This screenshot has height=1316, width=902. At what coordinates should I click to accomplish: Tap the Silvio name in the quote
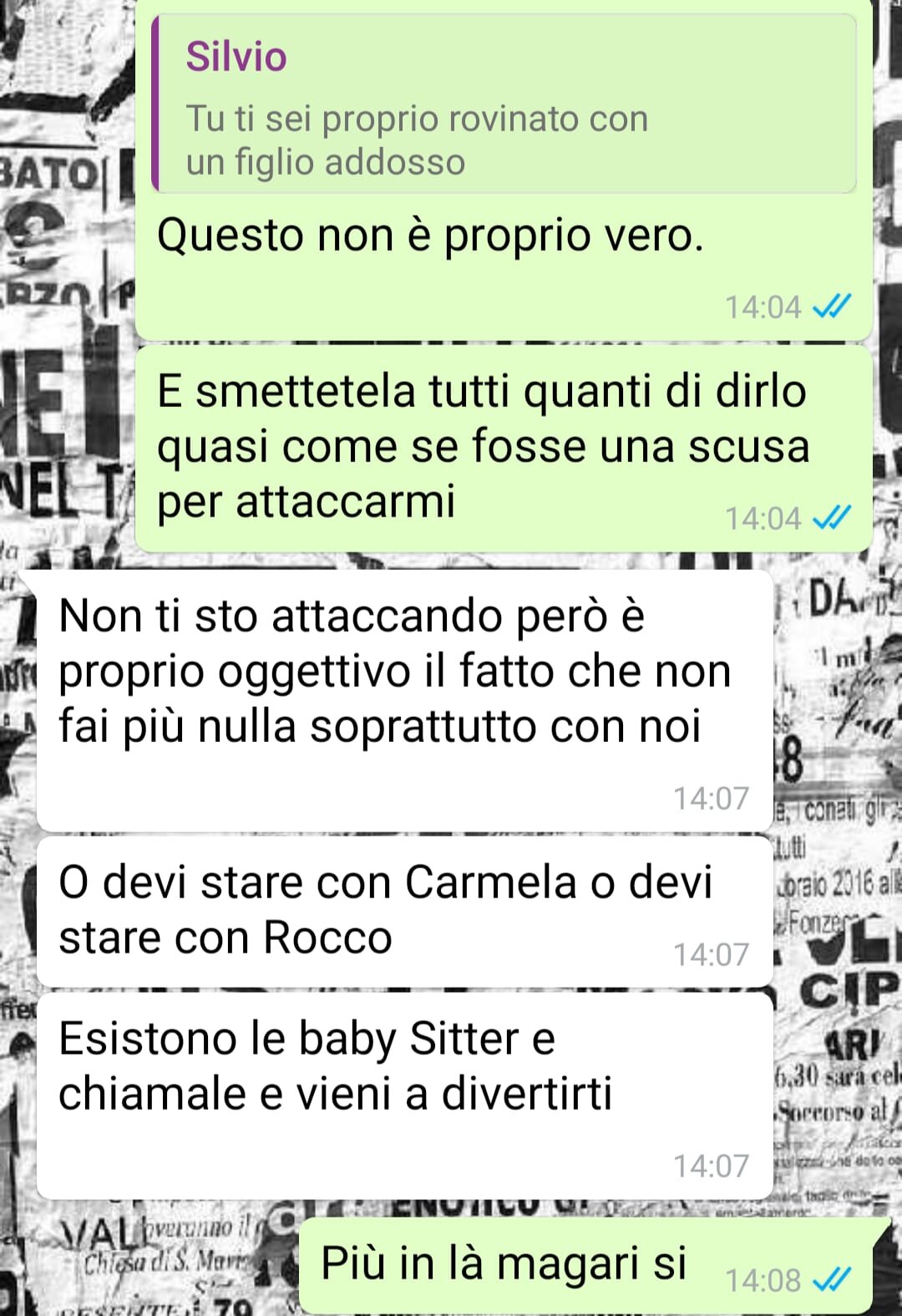pyautogui.click(x=236, y=57)
